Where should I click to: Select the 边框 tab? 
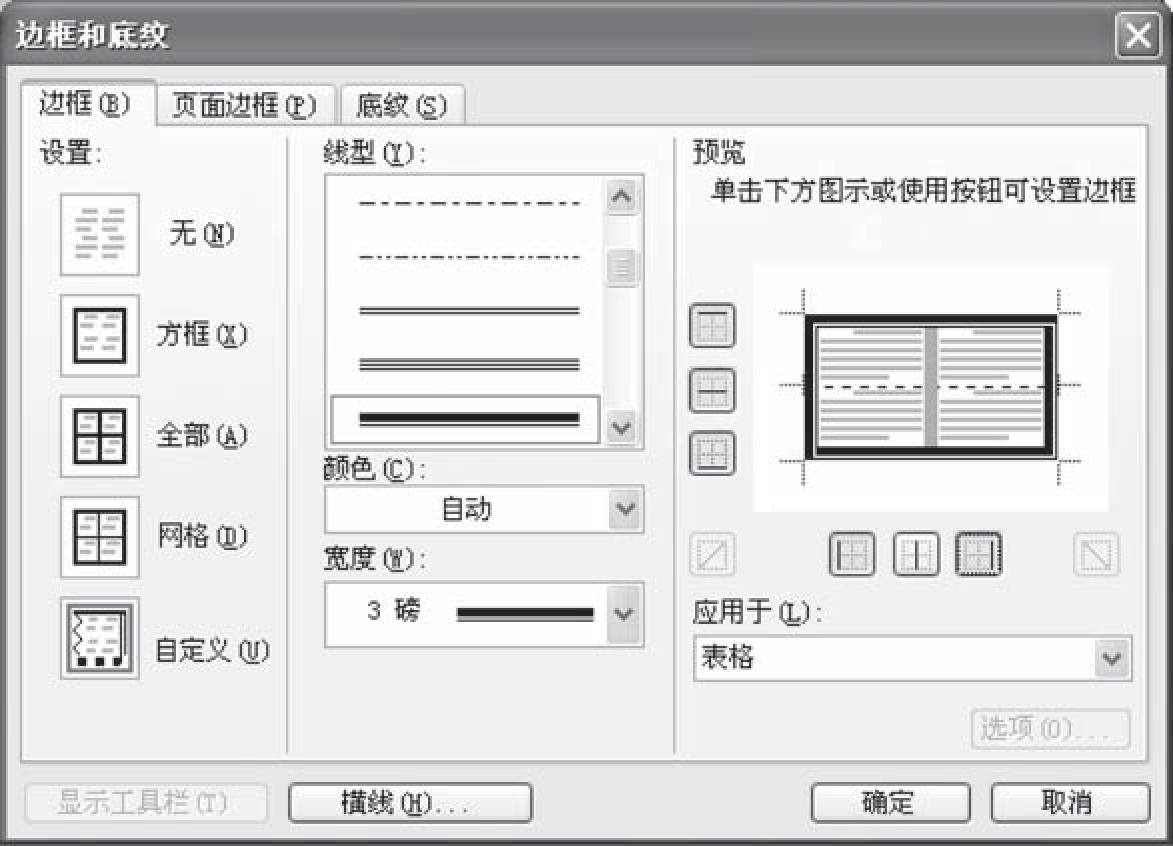click(x=87, y=103)
